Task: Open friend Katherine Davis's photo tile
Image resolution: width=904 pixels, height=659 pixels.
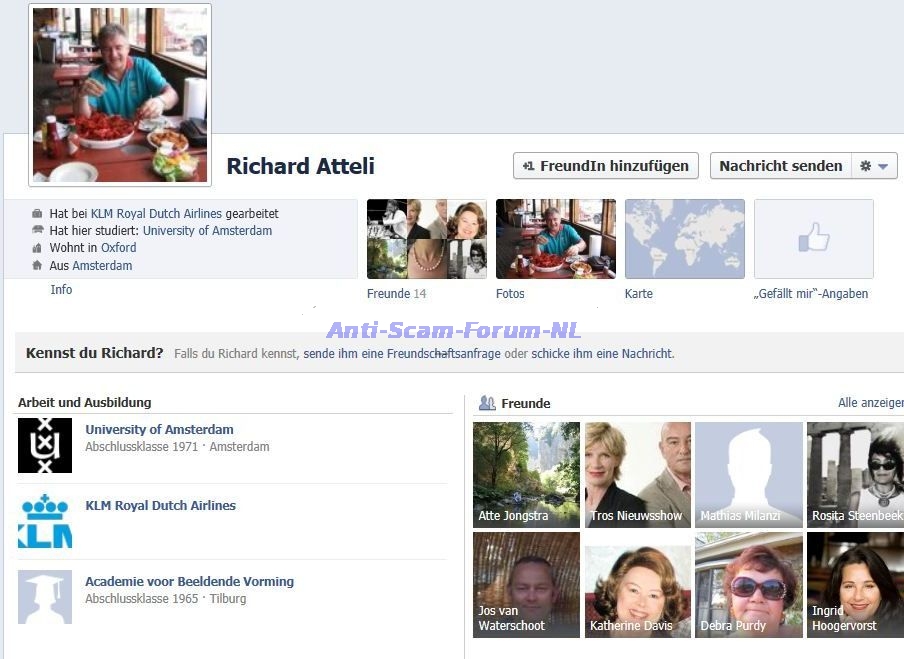Action: [637, 585]
